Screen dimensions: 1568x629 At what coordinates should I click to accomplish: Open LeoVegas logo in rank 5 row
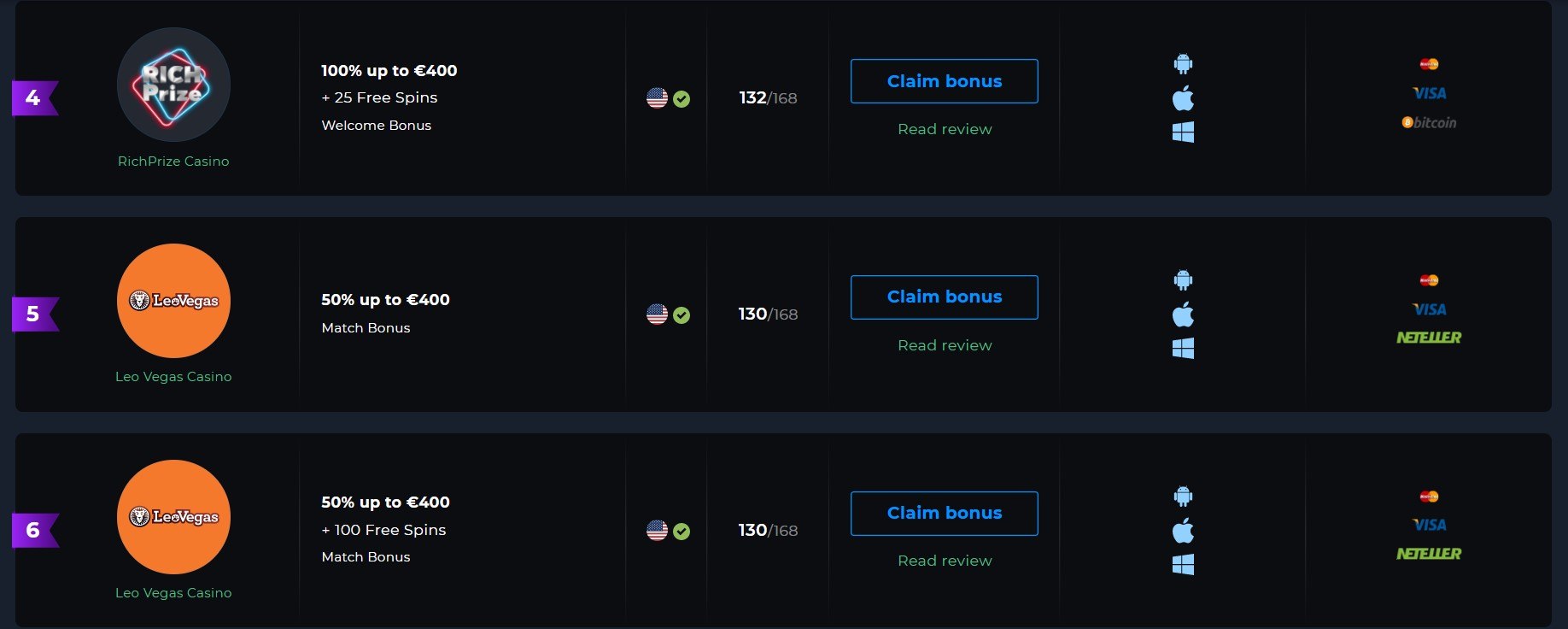point(173,301)
